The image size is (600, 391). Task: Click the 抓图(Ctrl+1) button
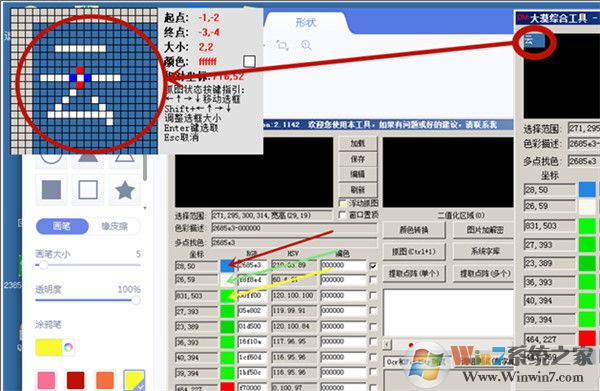point(414,251)
